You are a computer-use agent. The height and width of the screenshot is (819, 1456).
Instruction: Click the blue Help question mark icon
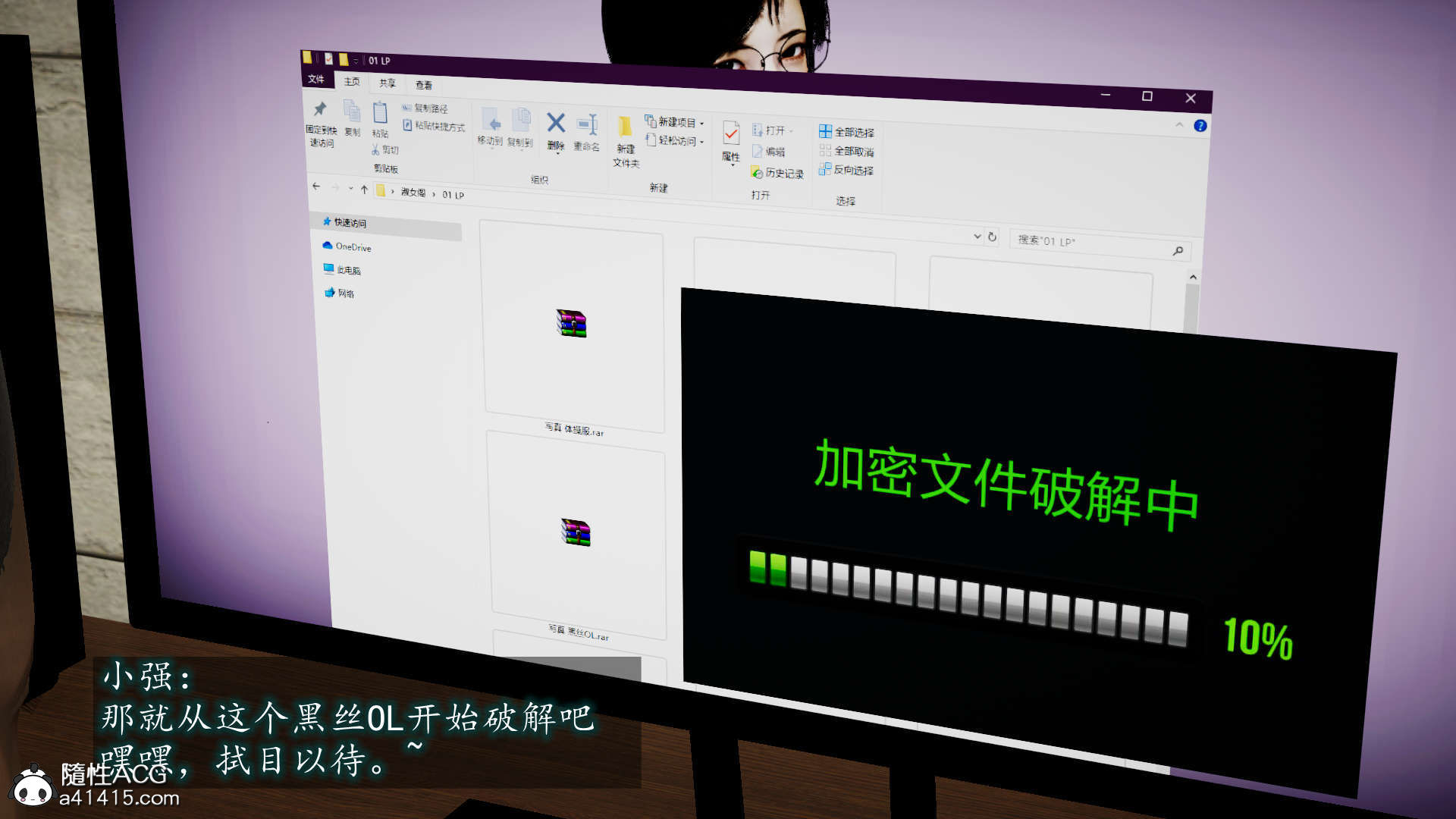coord(1200,126)
